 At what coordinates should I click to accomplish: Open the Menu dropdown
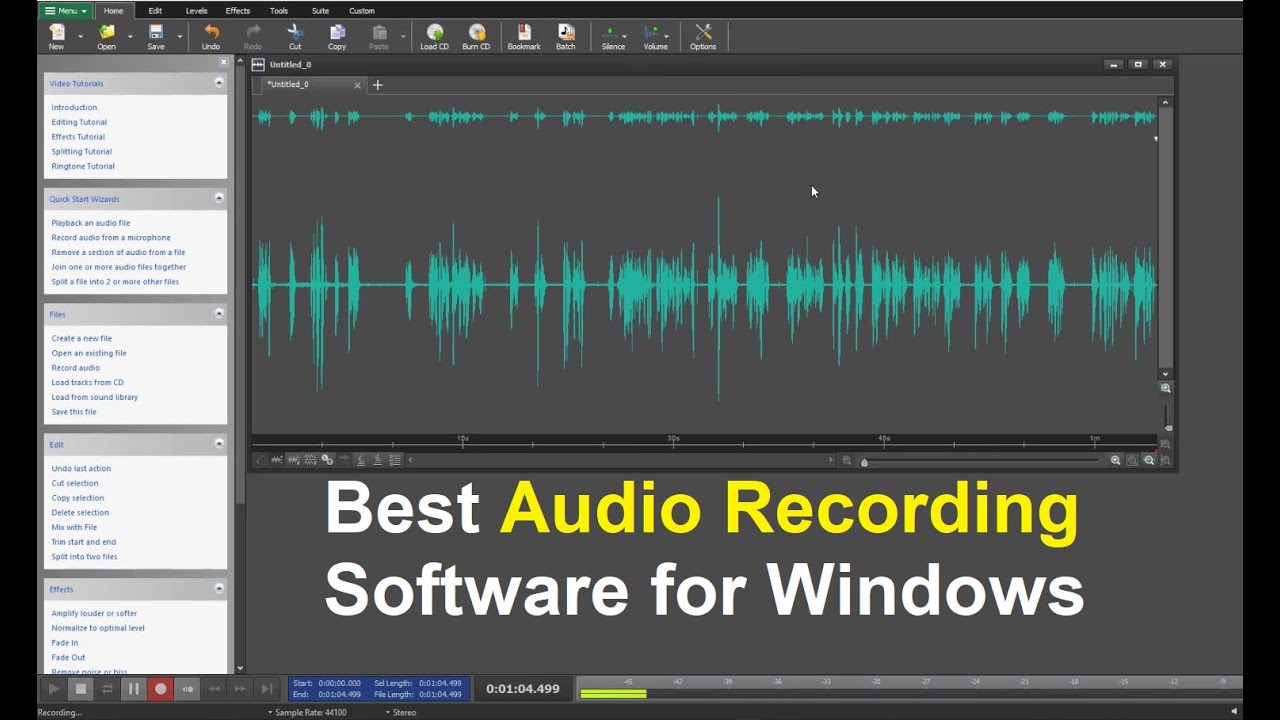(65, 10)
